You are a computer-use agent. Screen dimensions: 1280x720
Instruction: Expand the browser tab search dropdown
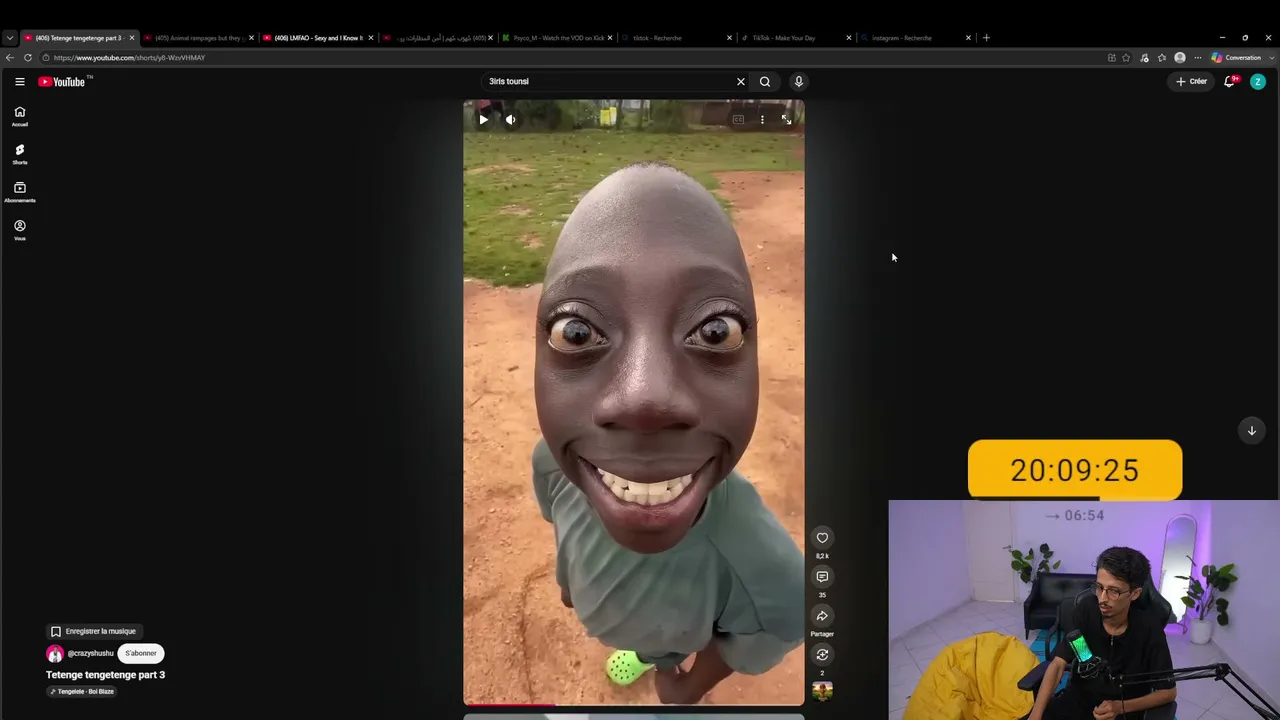10,38
